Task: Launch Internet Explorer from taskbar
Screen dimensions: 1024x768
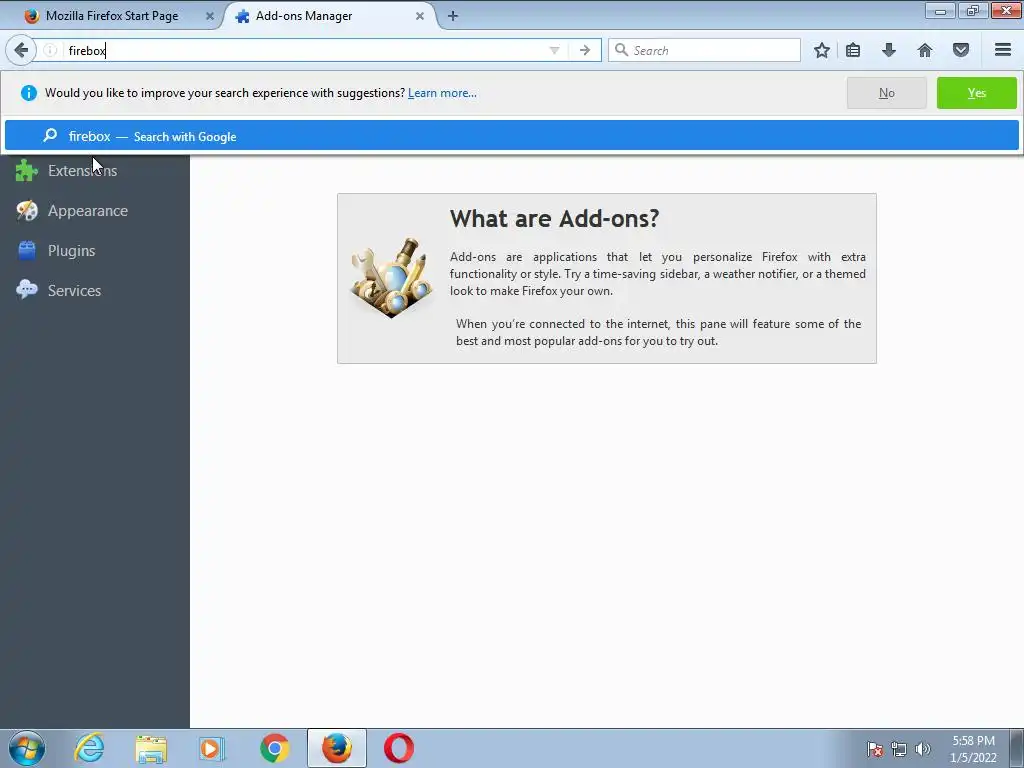Action: [89, 748]
